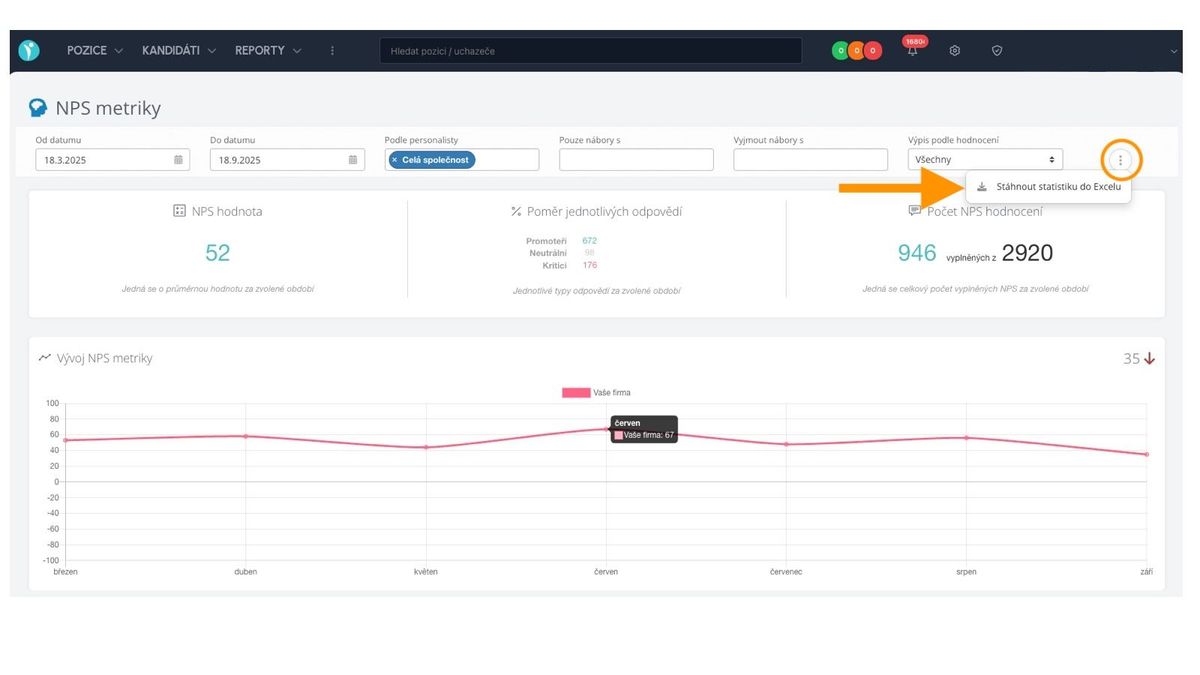Open calendar icon in Od datumu field
This screenshot has height=675, width=1200.
(x=179, y=160)
